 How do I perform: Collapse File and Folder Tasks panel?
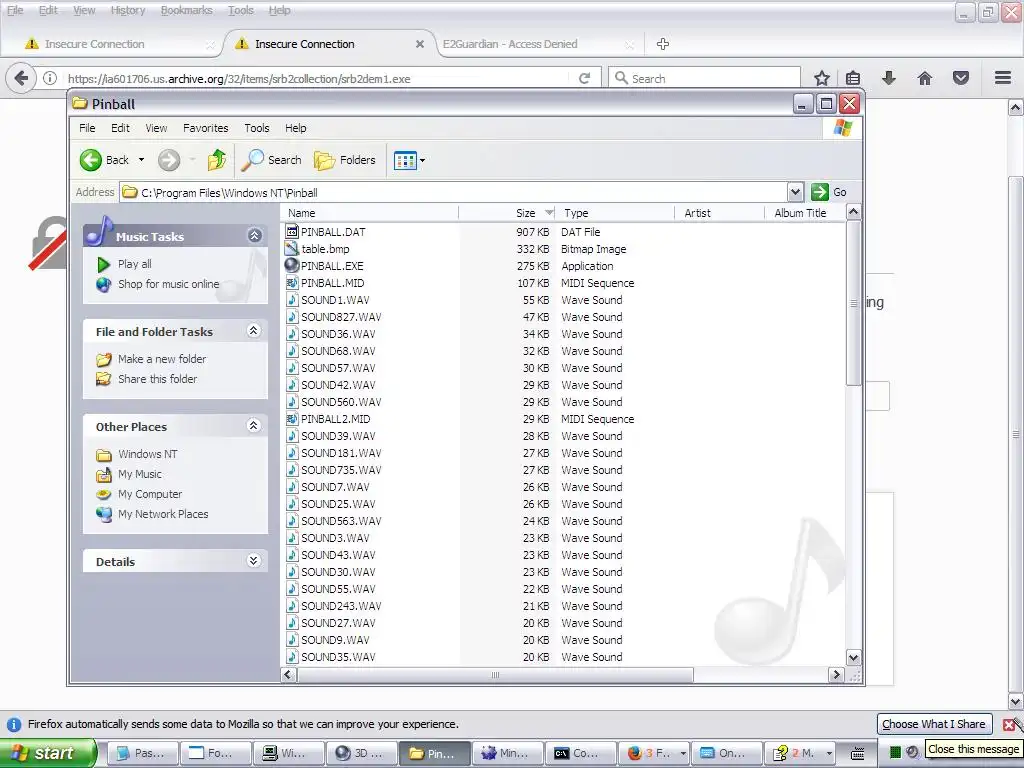[x=253, y=330]
